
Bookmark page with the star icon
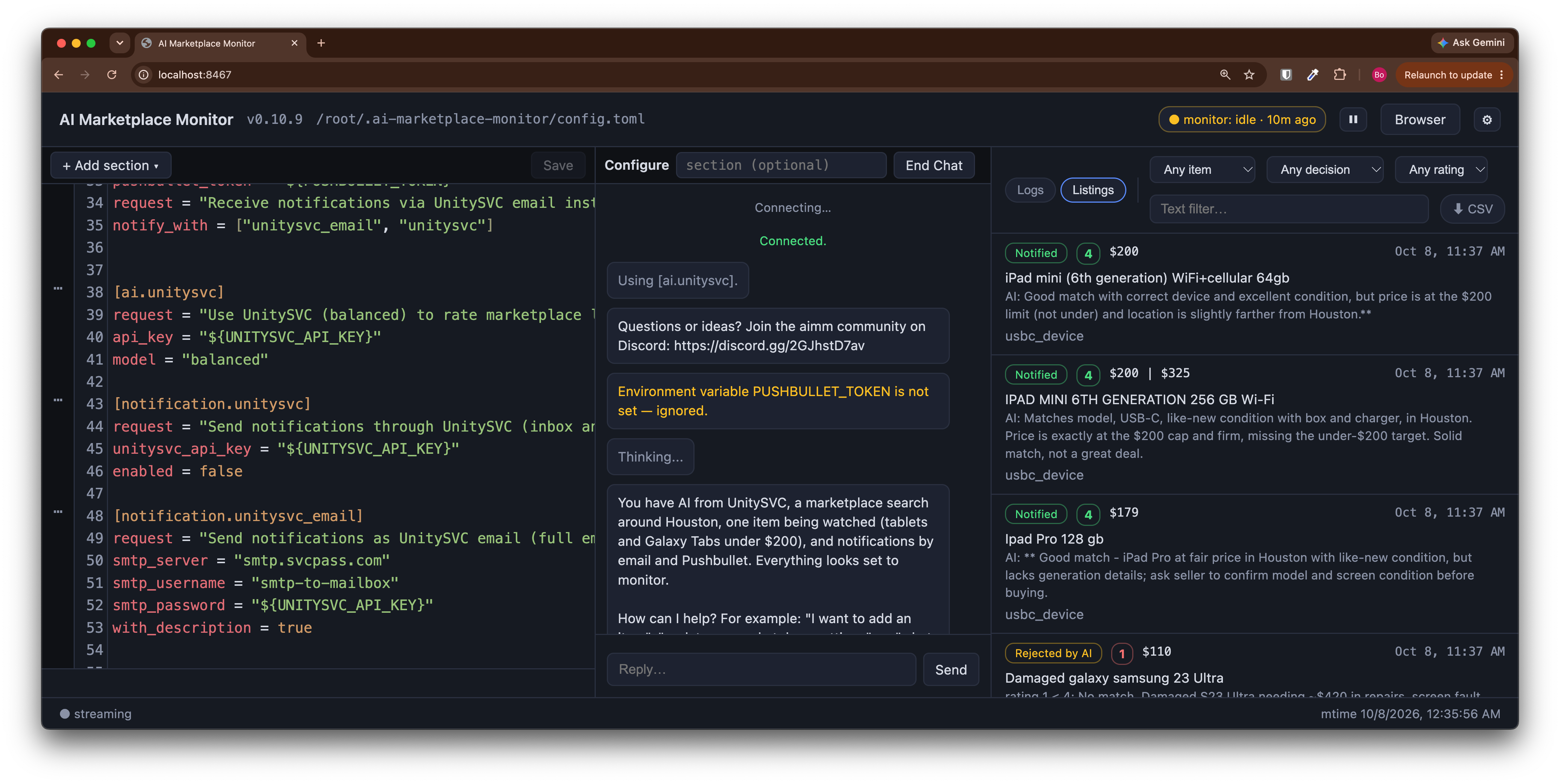[1249, 74]
